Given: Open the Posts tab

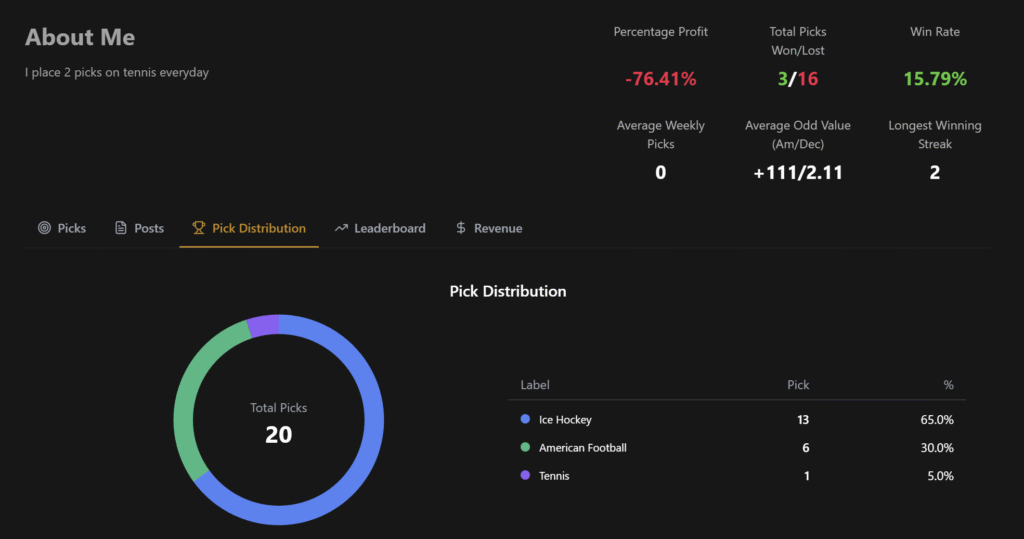Looking at the screenshot, I should 149,228.
